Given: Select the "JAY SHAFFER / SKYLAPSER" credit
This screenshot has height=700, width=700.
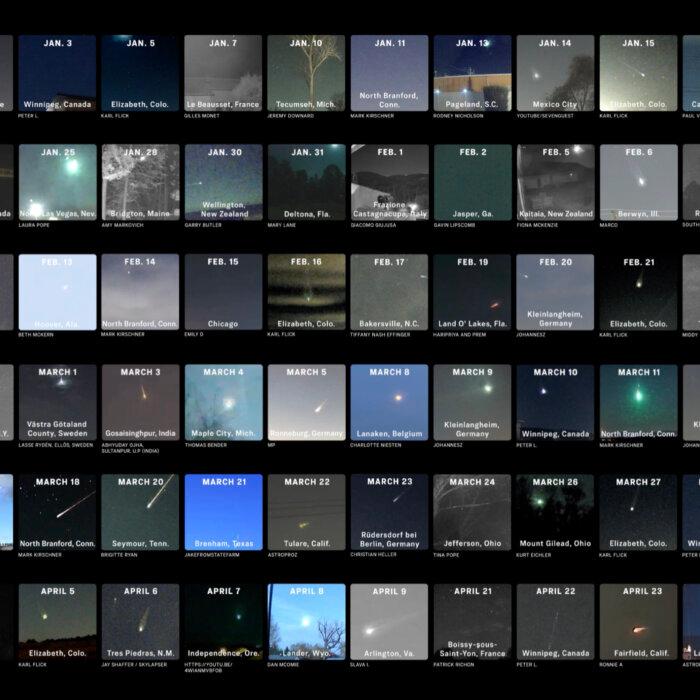Looking at the screenshot, I should pyautogui.click(x=134, y=665).
